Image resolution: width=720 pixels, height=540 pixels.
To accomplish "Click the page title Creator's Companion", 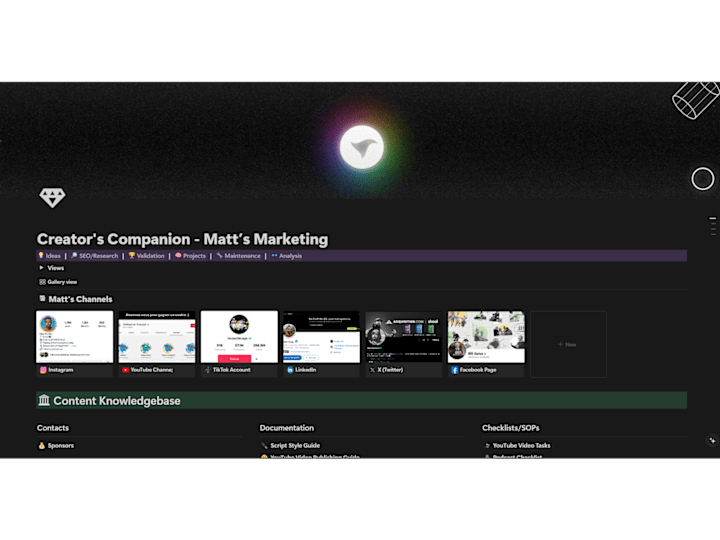I will point(182,239).
